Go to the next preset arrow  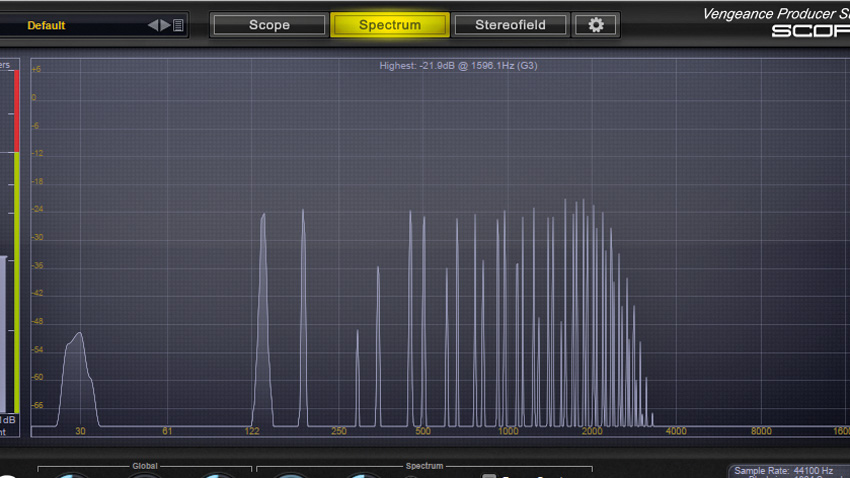click(165, 25)
